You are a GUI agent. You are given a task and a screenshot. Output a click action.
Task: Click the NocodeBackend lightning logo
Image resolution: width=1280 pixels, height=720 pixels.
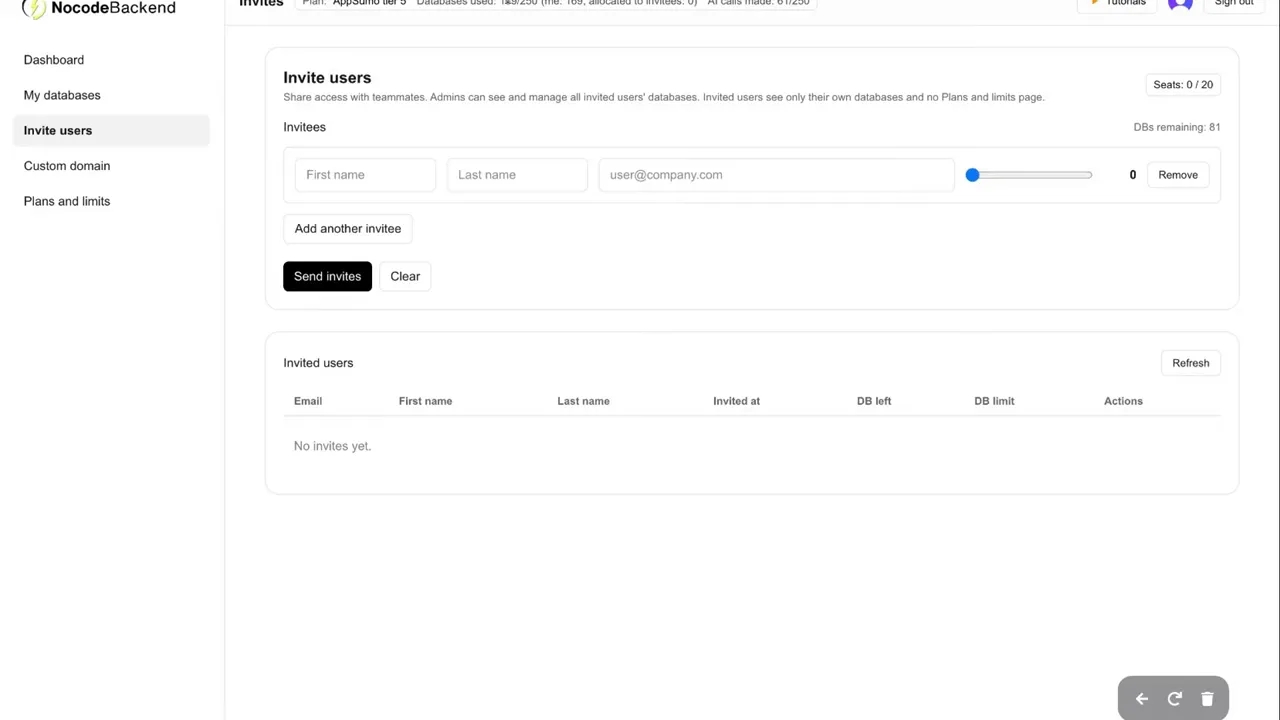click(x=34, y=8)
